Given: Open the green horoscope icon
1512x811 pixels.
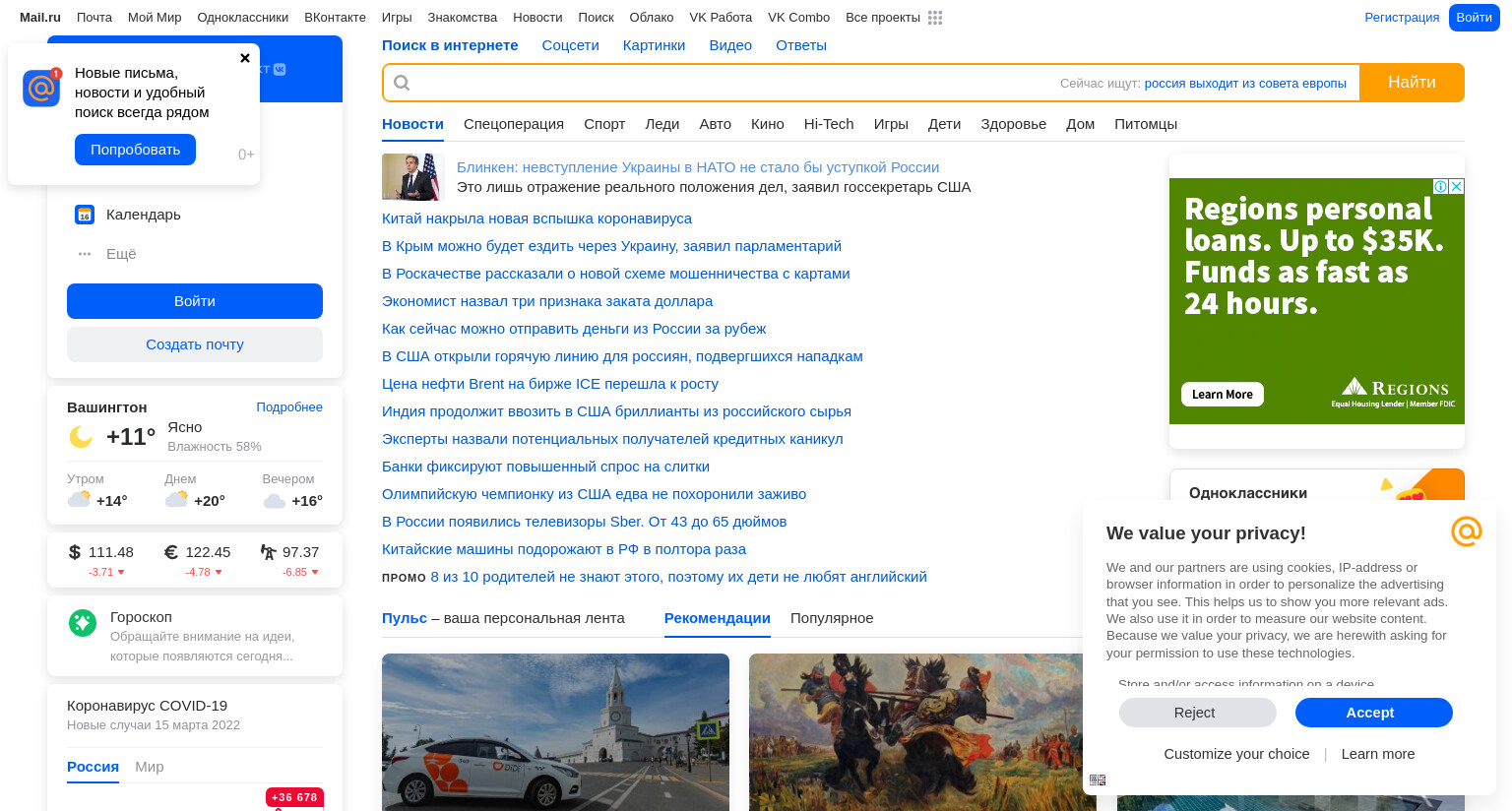Looking at the screenshot, I should coord(83,622).
